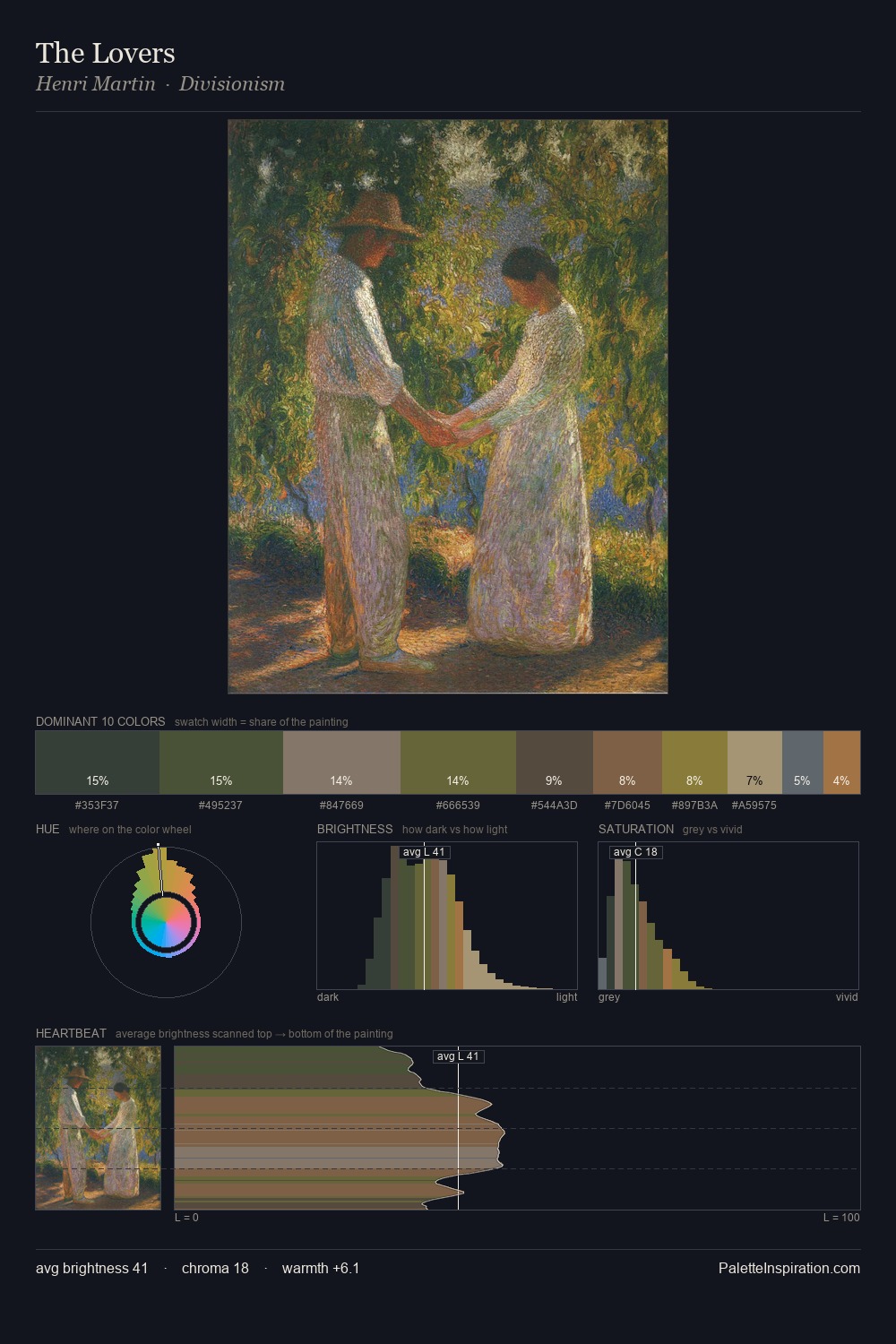Select the mustard #897B3A swatch
Screen dimensions: 896x1344
click(694, 762)
